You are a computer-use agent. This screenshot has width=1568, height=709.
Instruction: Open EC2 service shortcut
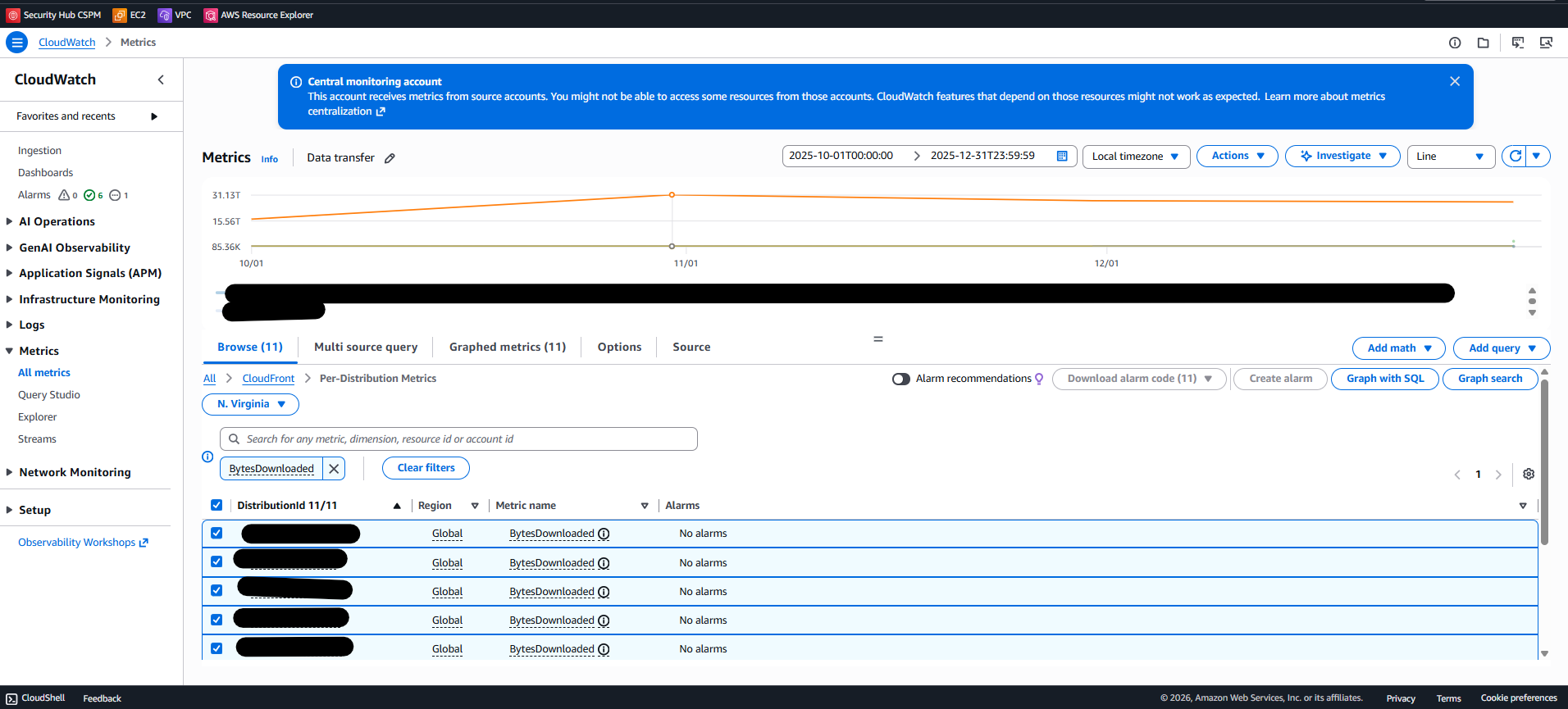click(x=130, y=15)
